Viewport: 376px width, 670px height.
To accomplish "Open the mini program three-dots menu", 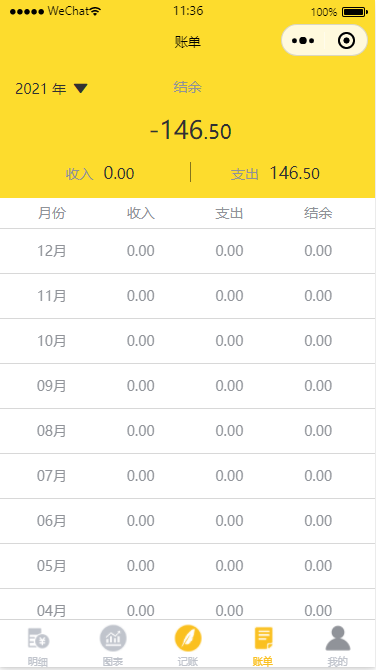I will [303, 41].
